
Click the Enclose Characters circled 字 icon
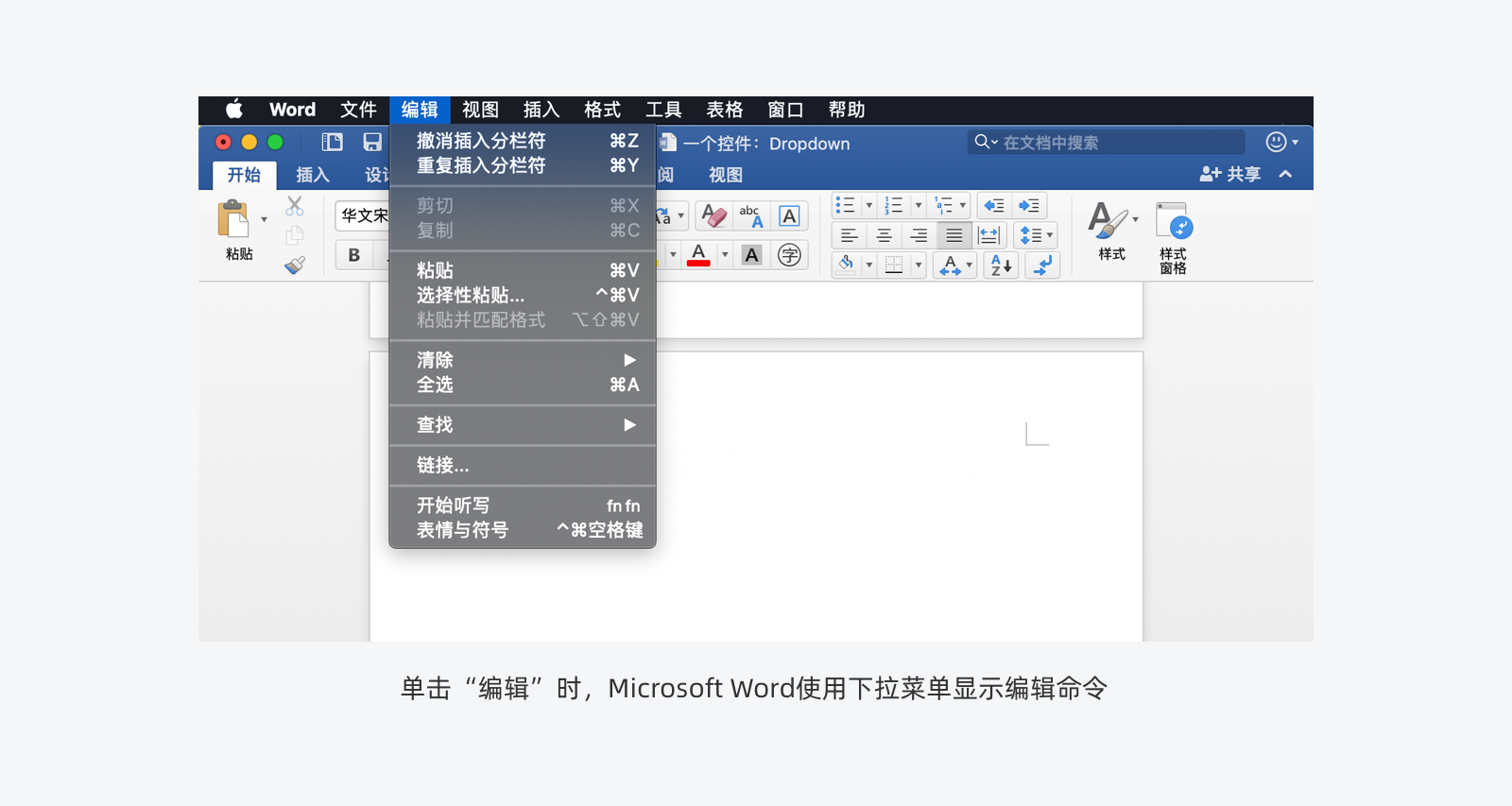point(789,255)
